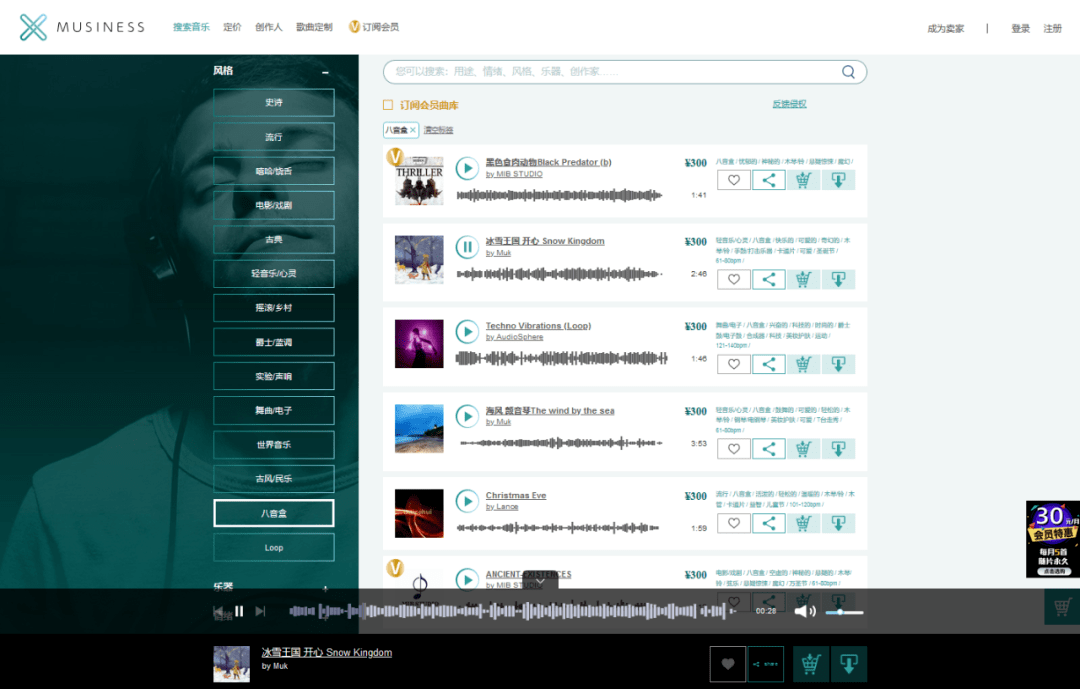Mute the volume in the player bar
The height and width of the screenshot is (689, 1080).
point(804,611)
